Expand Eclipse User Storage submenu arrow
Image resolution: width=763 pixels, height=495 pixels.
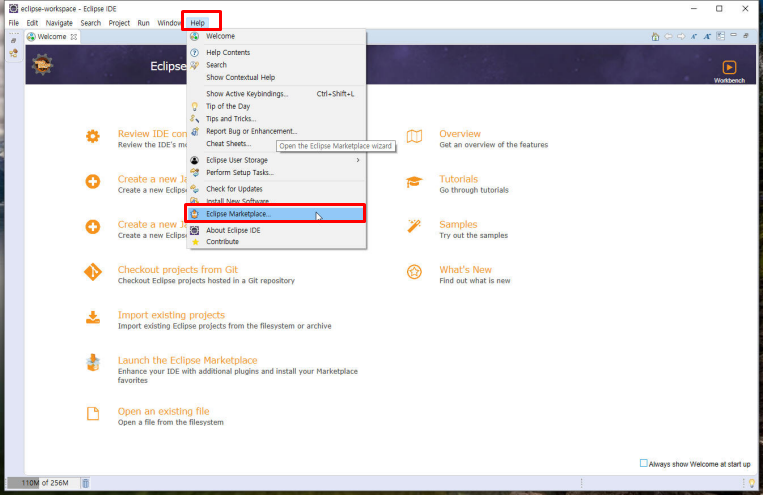click(358, 160)
